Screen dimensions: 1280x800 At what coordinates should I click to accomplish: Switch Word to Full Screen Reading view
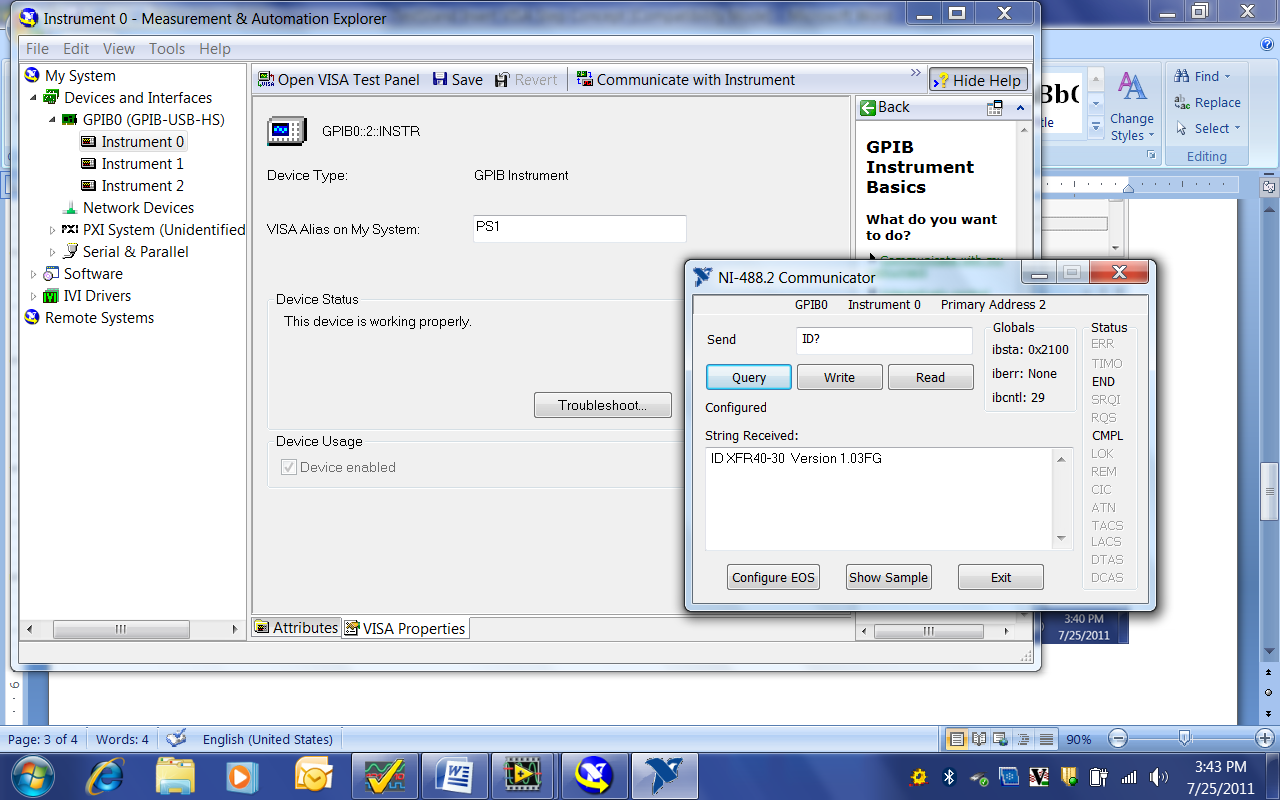(x=979, y=740)
